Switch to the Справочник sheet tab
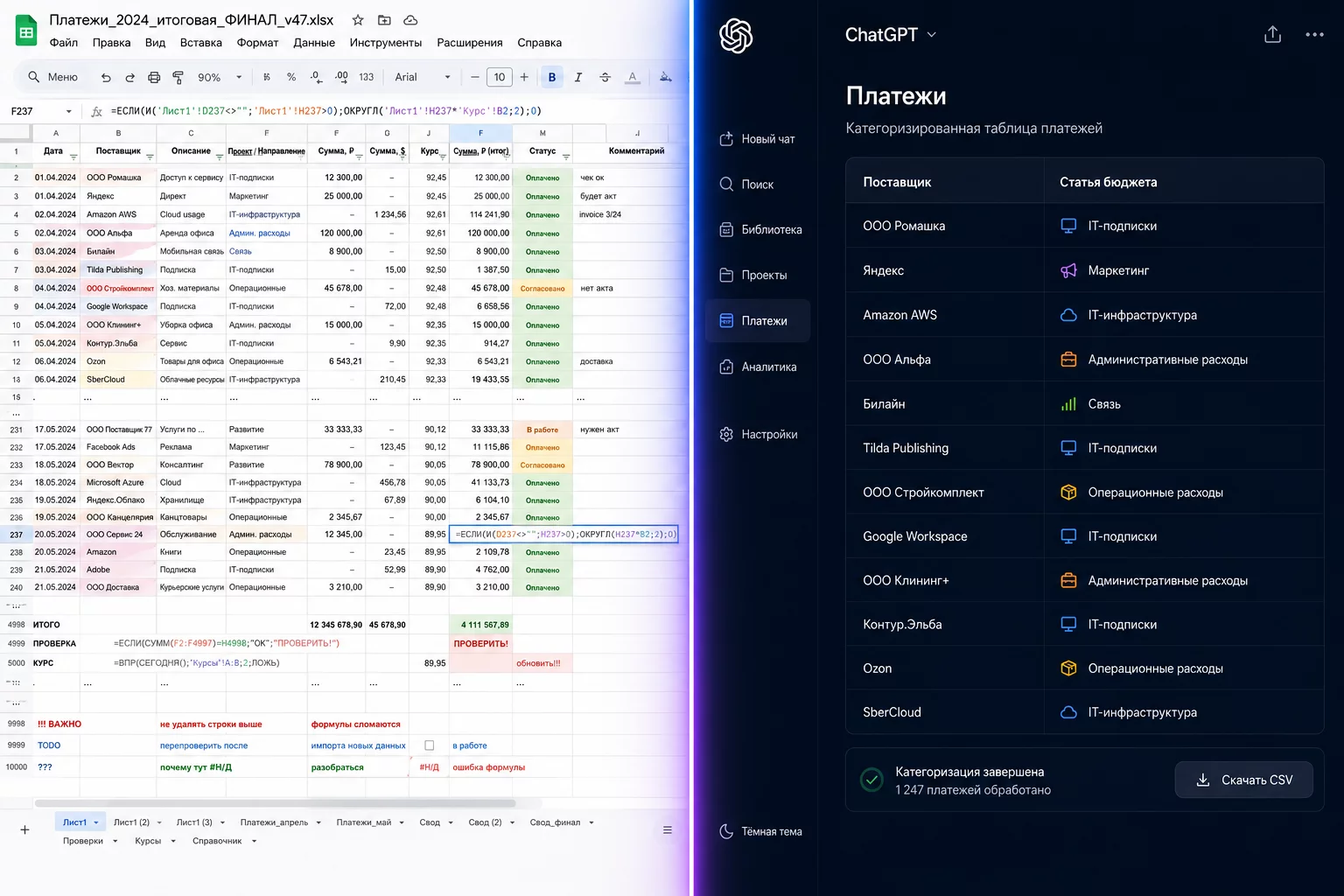Screen dimensions: 1344x896 217,841
